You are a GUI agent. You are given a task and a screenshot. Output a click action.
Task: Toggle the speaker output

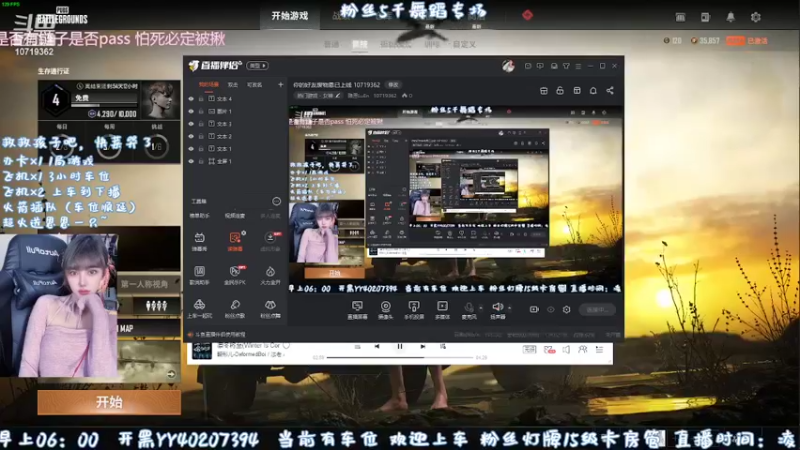point(497,310)
